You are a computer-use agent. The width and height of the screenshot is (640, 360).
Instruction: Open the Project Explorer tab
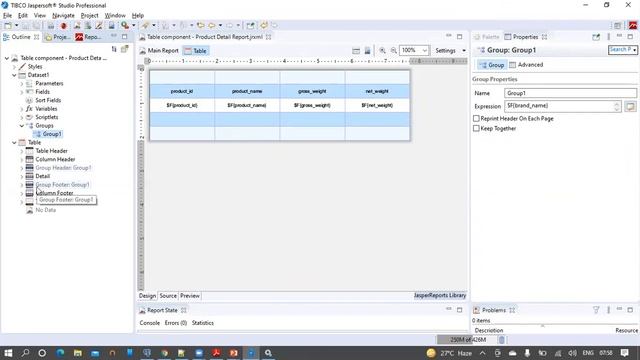click(58, 37)
